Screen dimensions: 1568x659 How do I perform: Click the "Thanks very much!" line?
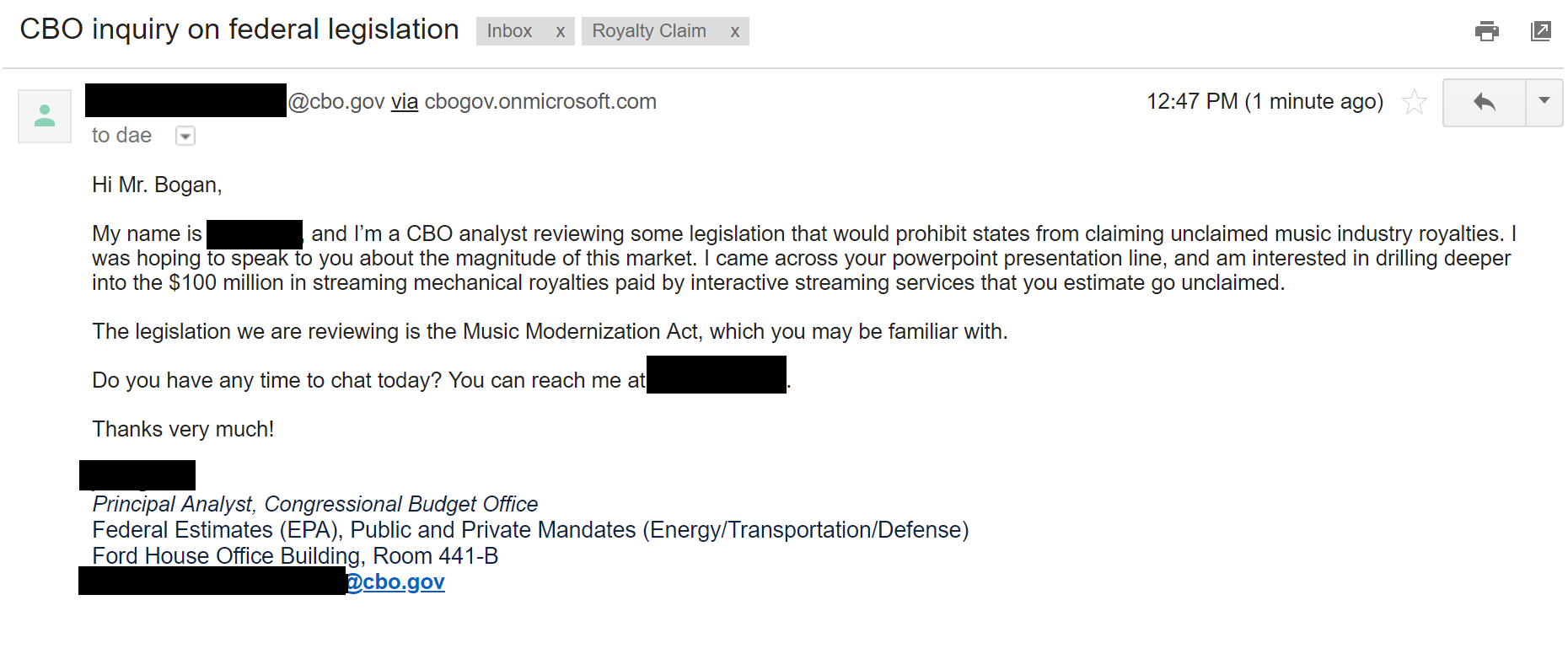coord(183,429)
